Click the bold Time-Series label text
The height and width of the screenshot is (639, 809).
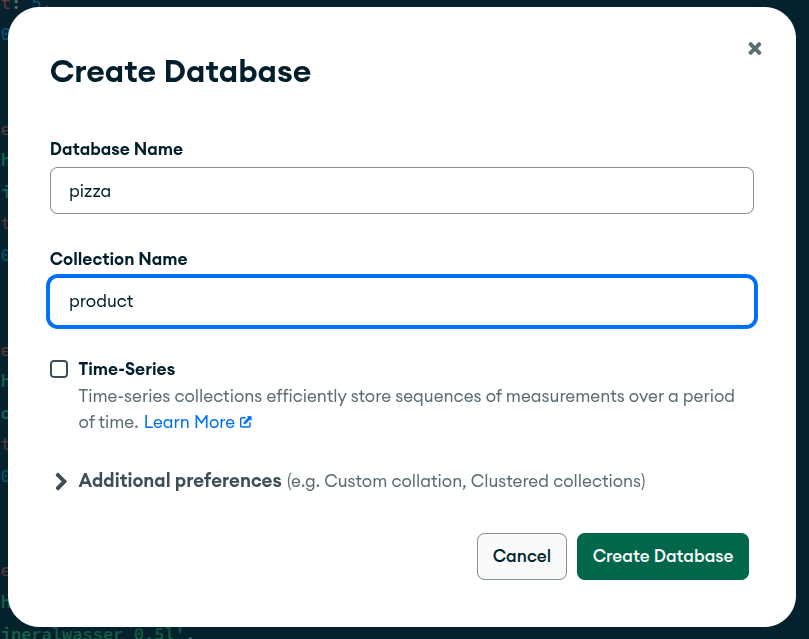[127, 369]
